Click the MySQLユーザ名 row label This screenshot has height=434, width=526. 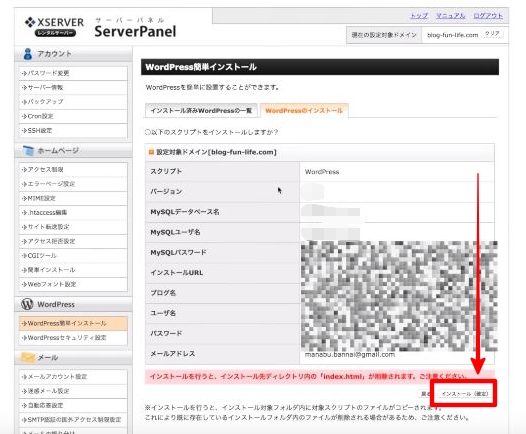coord(175,232)
